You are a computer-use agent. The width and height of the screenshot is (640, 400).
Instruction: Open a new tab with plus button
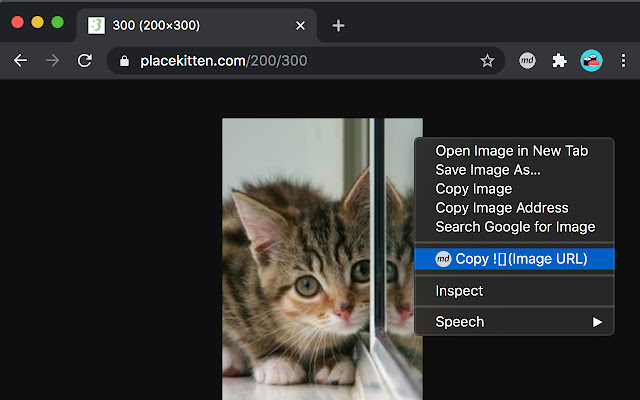(338, 25)
